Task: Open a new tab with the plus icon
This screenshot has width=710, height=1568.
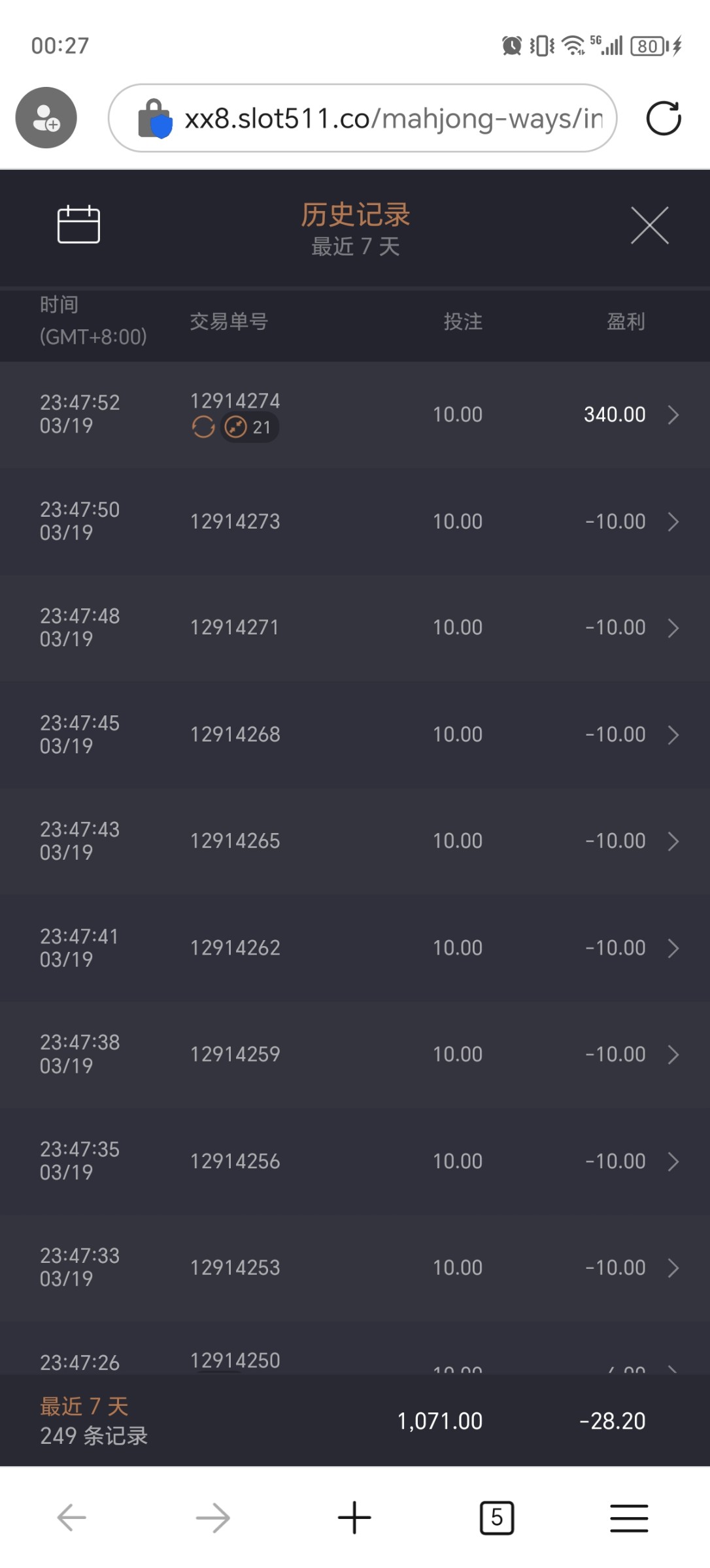Action: coord(354,1517)
